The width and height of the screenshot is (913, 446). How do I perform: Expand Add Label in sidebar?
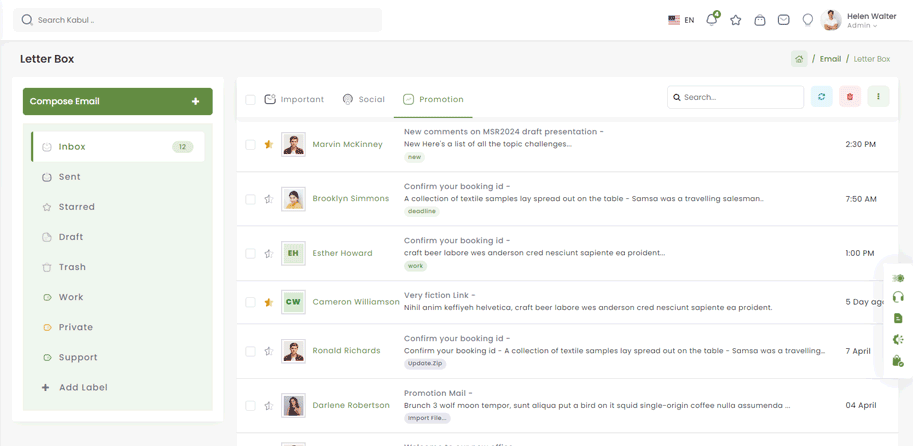[82, 387]
